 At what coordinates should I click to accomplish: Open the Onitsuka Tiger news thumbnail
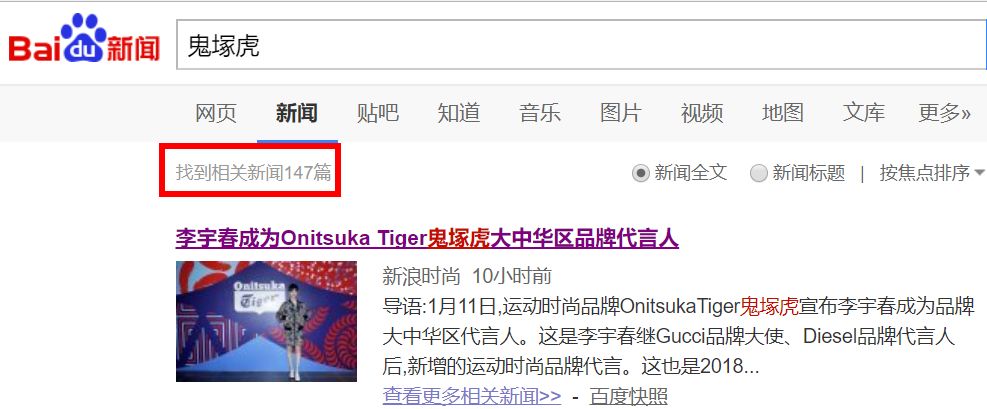coord(266,321)
